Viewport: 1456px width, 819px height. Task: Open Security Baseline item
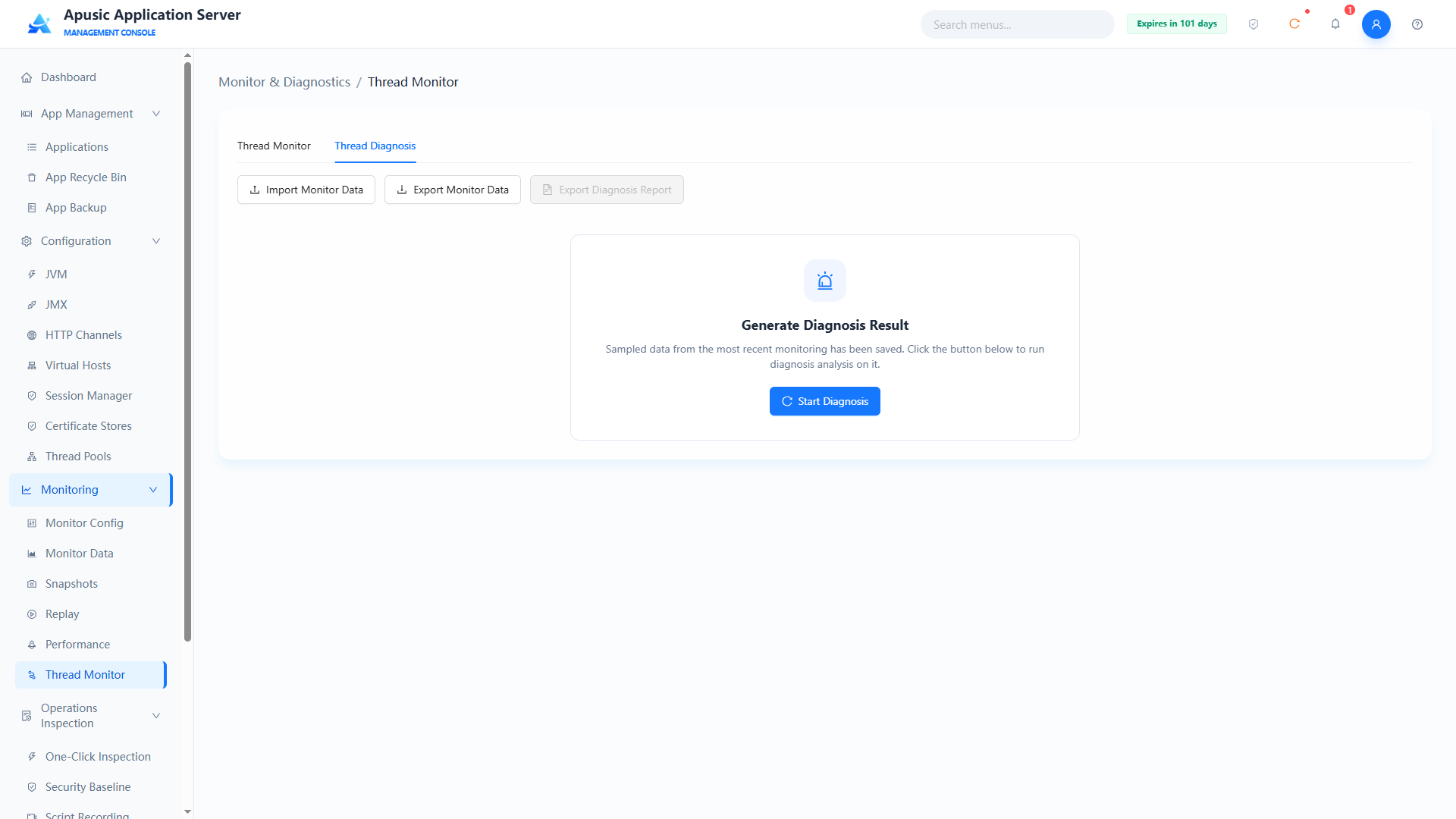[91, 787]
